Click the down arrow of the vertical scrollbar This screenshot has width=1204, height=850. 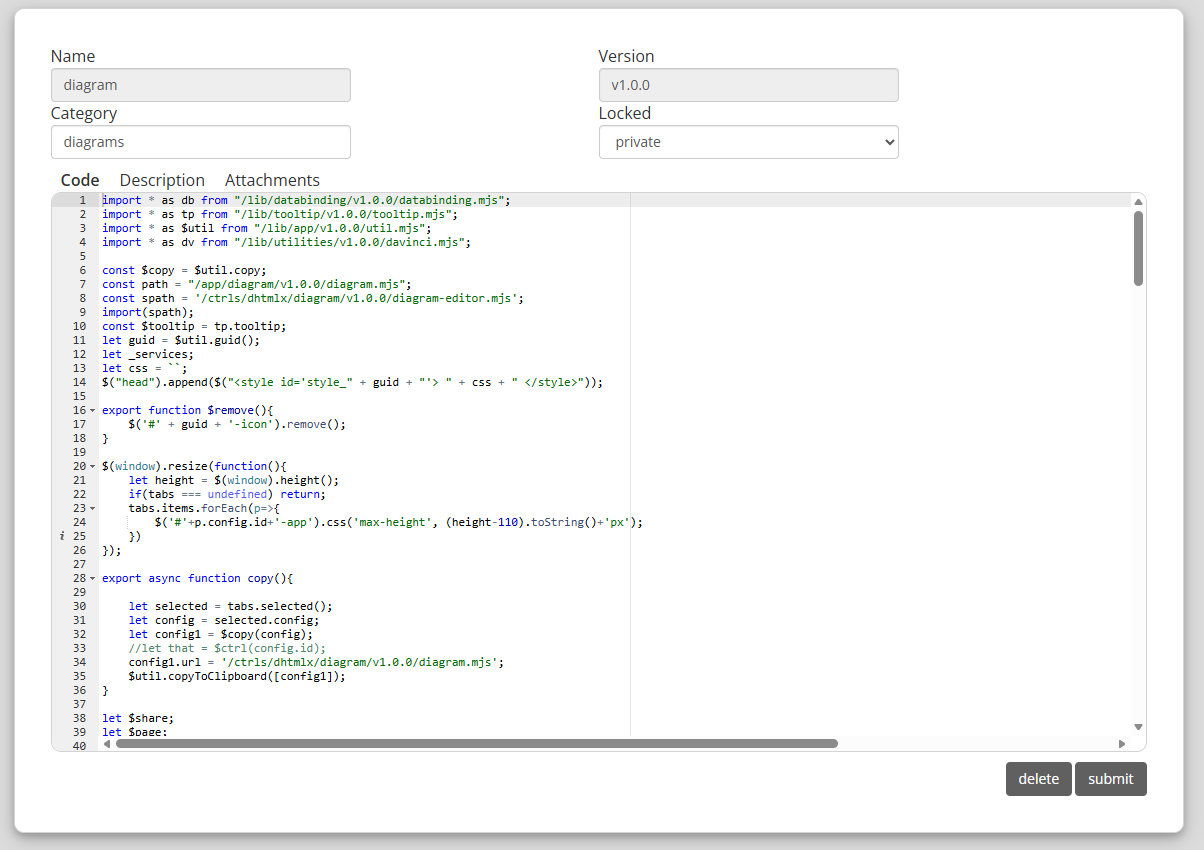pos(1138,727)
